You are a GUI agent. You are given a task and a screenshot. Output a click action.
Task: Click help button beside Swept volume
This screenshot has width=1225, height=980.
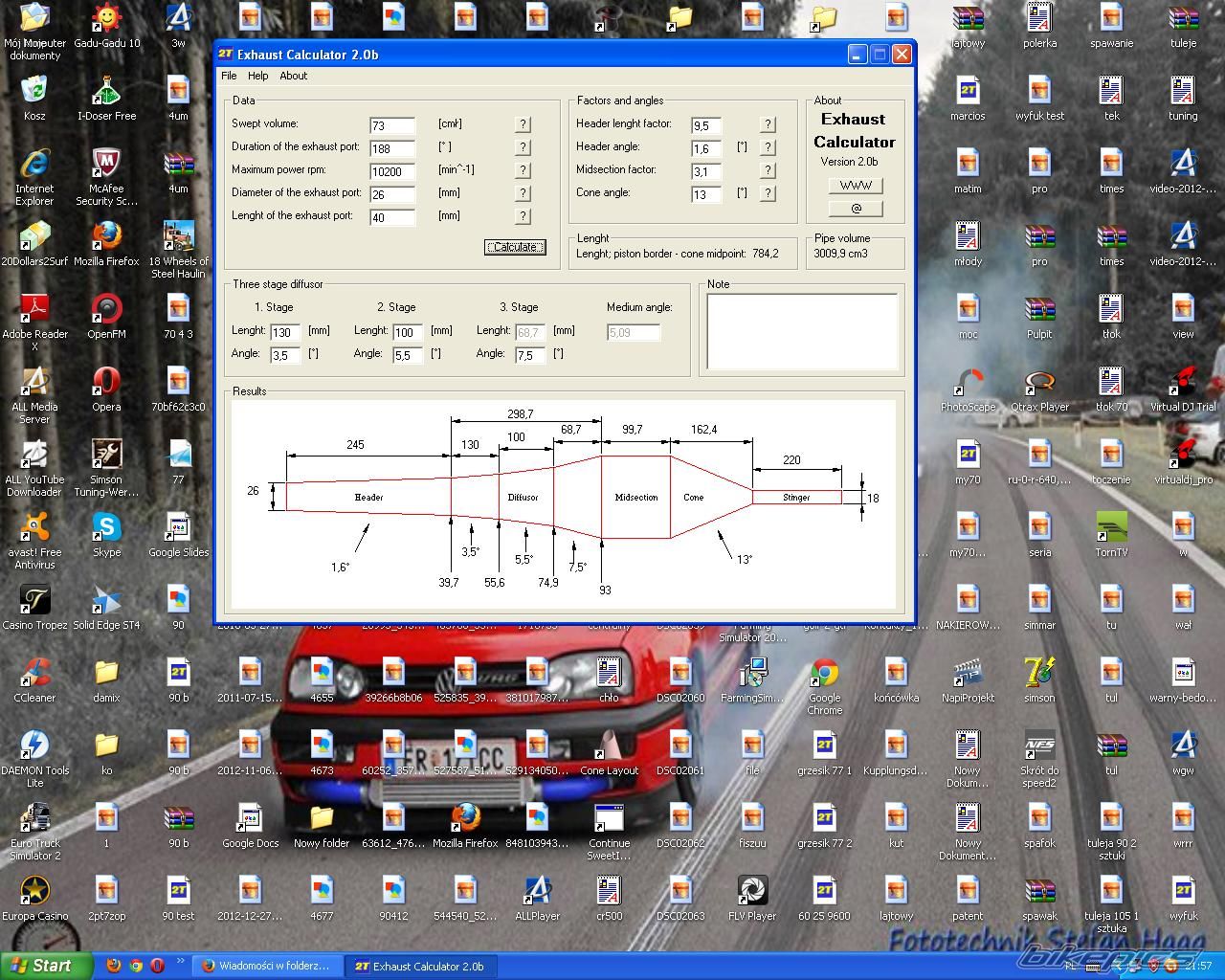pos(523,124)
